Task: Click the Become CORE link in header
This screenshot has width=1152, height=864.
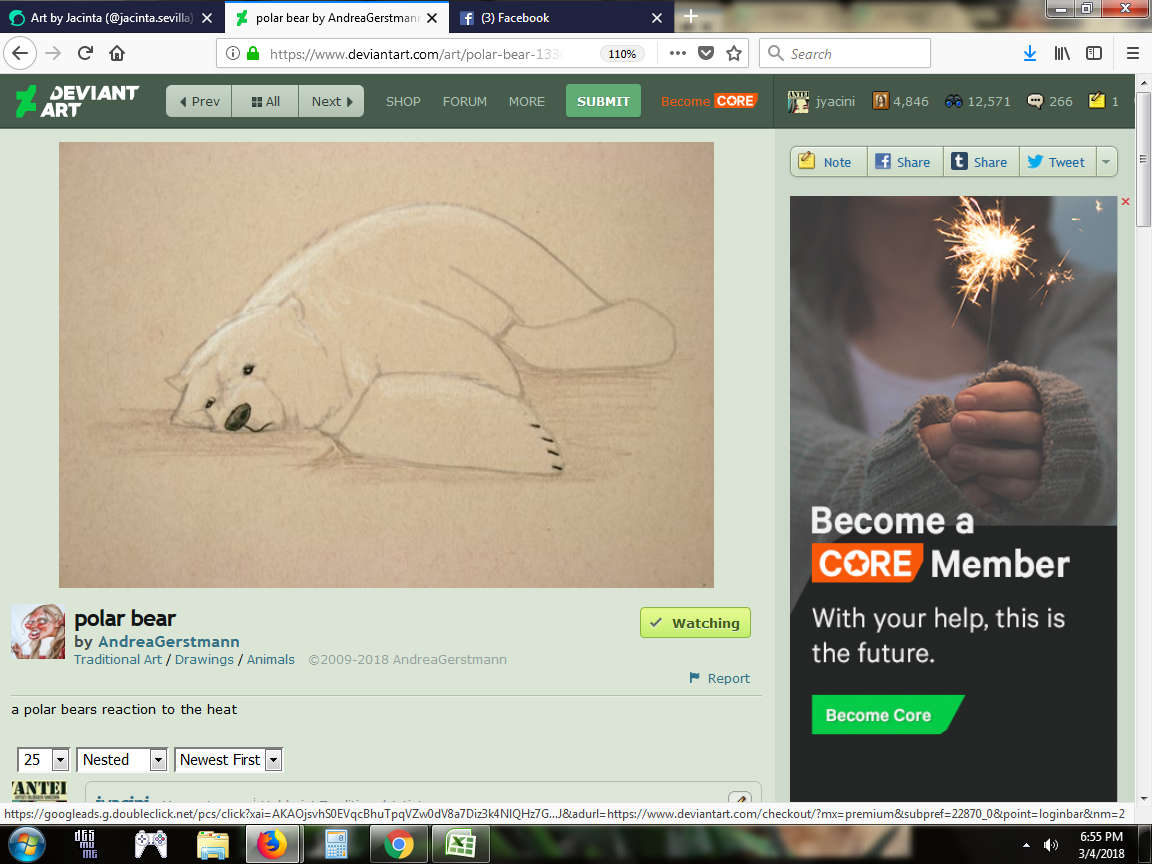Action: click(708, 101)
